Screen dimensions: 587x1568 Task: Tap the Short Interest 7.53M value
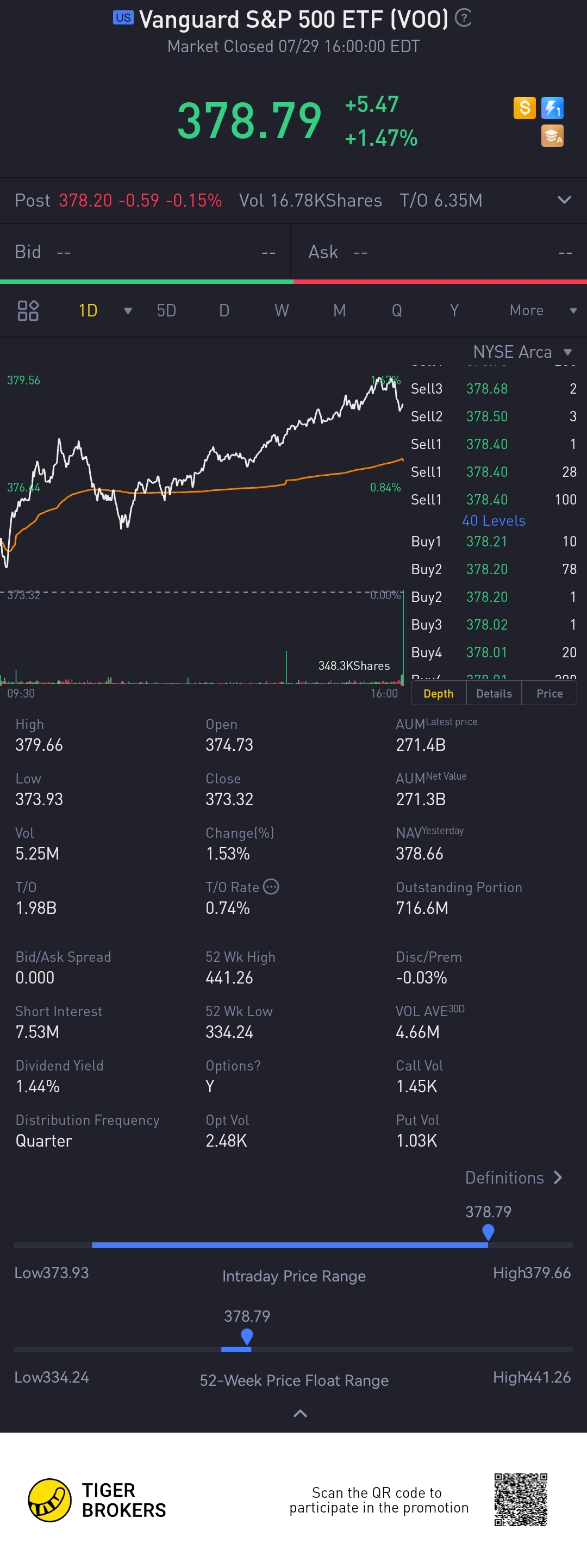point(37,1032)
